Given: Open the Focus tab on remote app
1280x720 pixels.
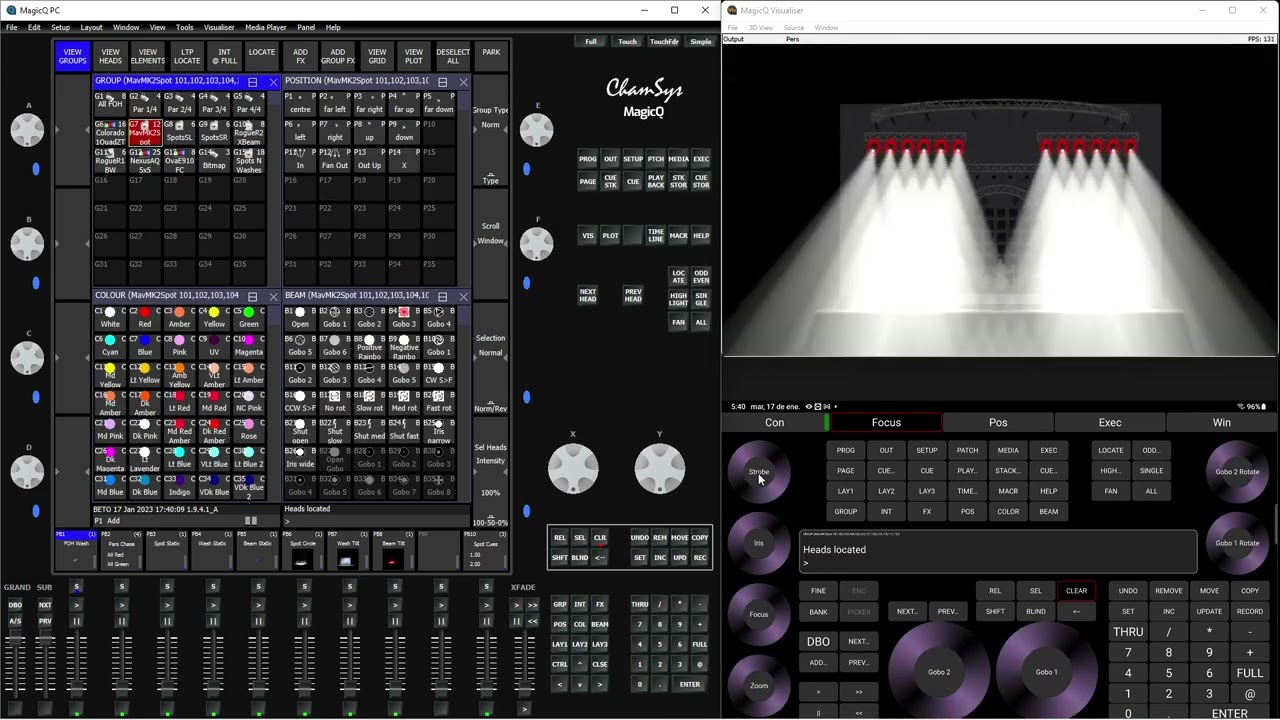Looking at the screenshot, I should 886,423.
